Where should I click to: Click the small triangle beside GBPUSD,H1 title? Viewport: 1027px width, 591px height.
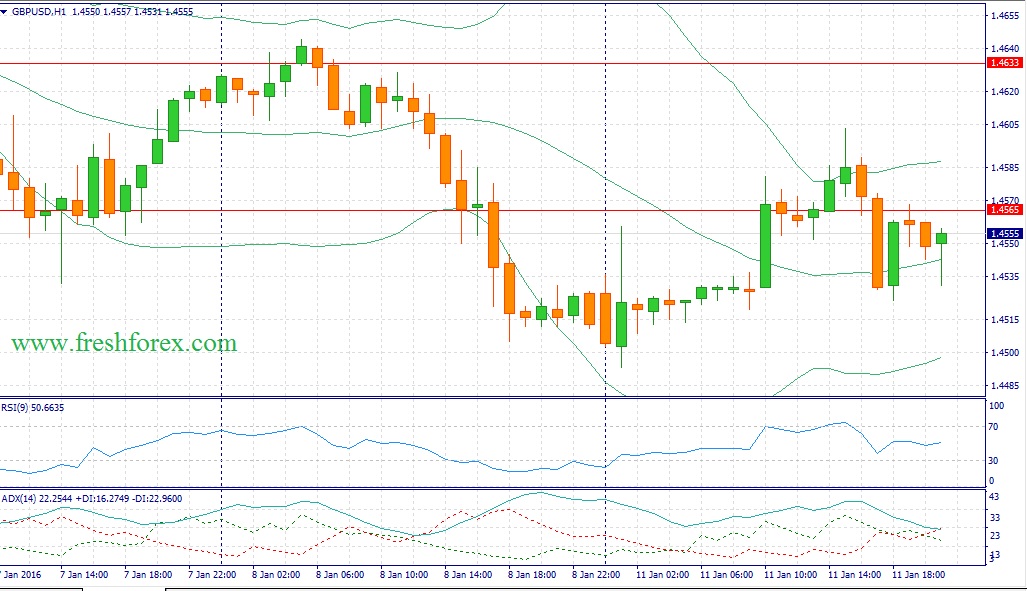pos(5,12)
